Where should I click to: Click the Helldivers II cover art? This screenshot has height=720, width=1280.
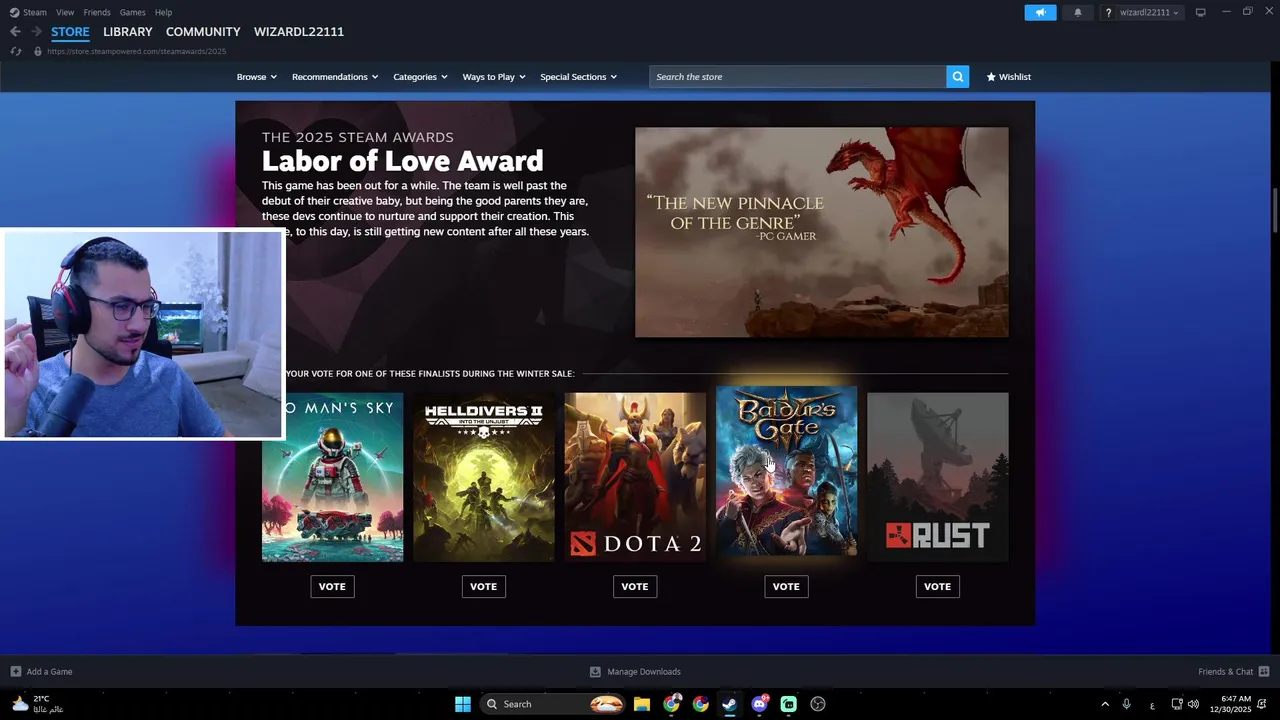483,477
